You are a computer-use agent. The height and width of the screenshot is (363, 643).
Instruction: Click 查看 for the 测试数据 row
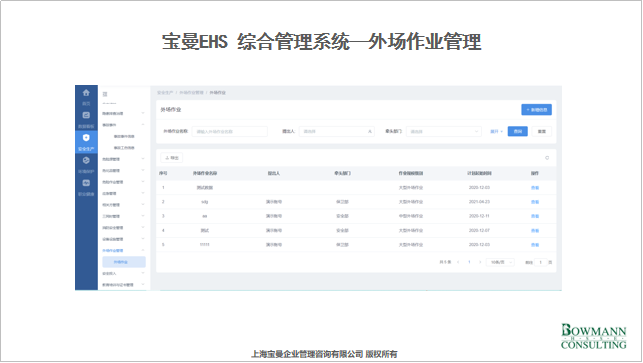point(535,188)
